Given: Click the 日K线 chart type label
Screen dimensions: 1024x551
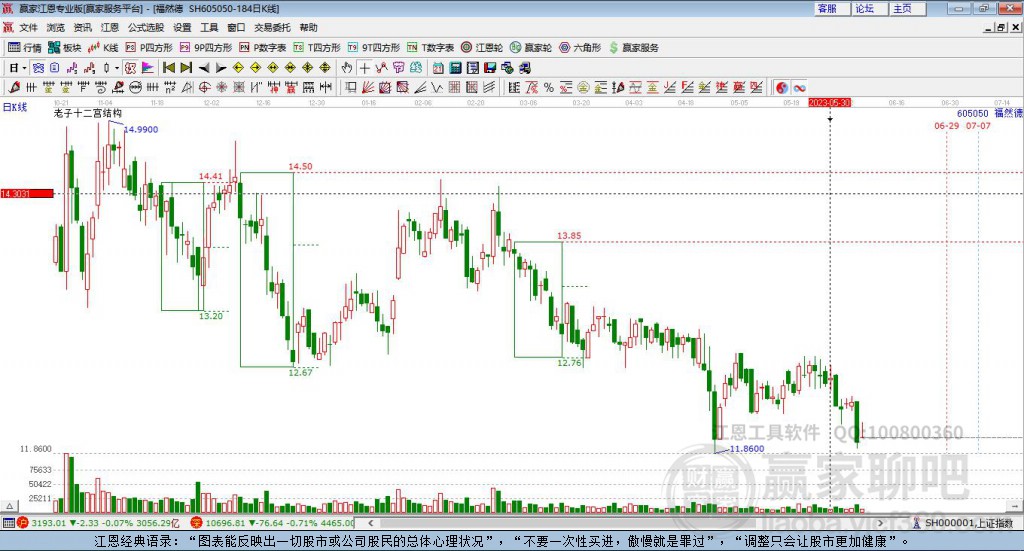Looking at the screenshot, I should pyautogui.click(x=15, y=107).
